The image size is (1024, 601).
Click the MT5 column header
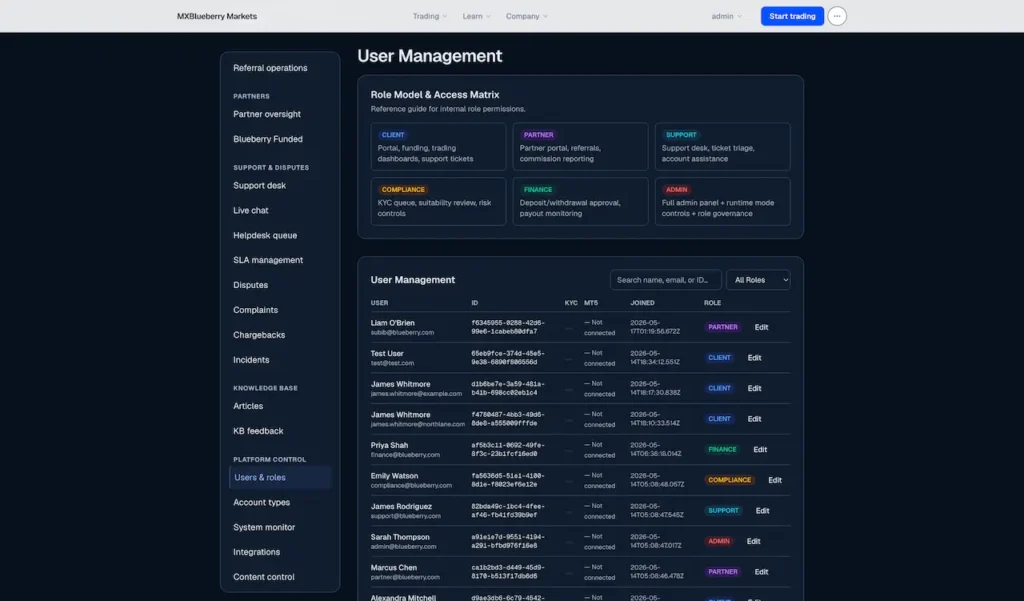(590, 303)
